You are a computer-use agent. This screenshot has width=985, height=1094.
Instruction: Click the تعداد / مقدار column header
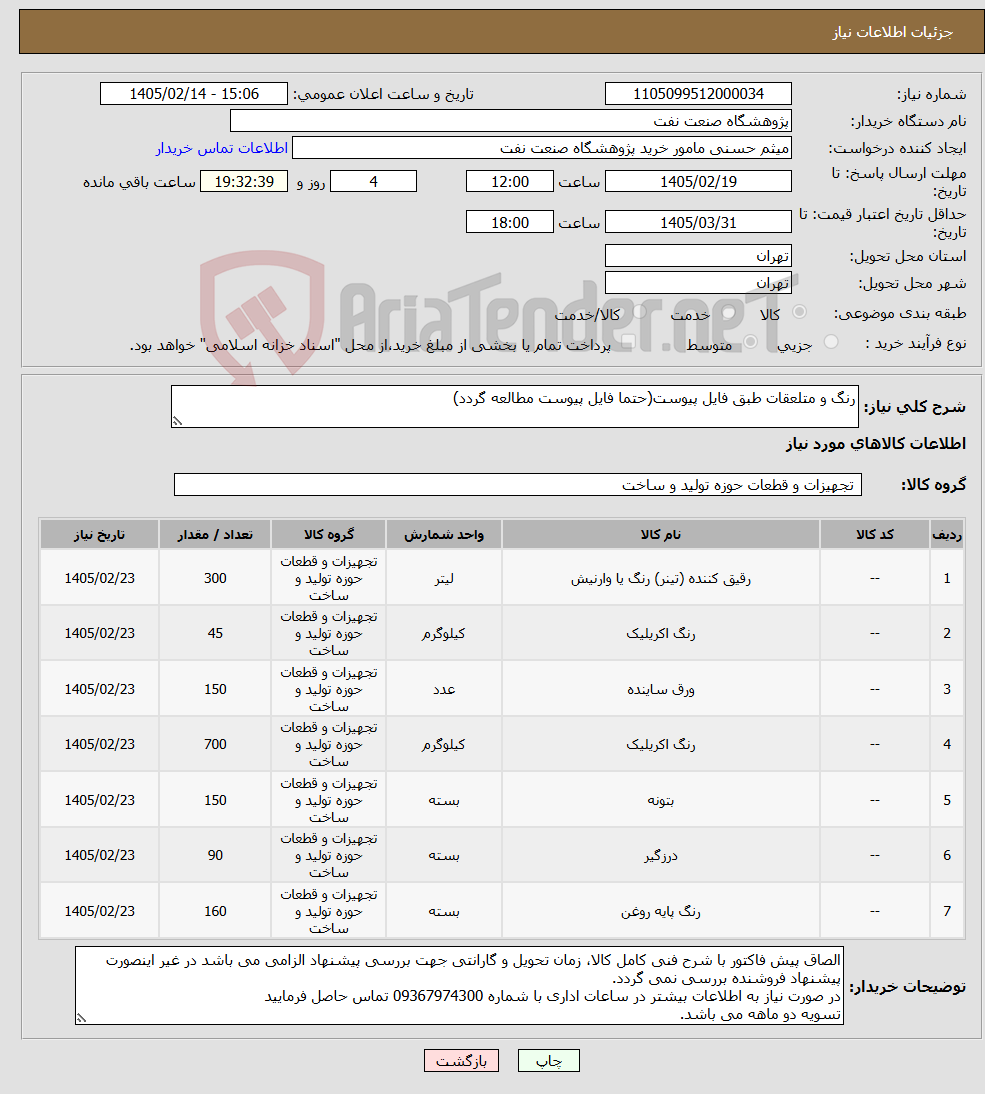[215, 534]
